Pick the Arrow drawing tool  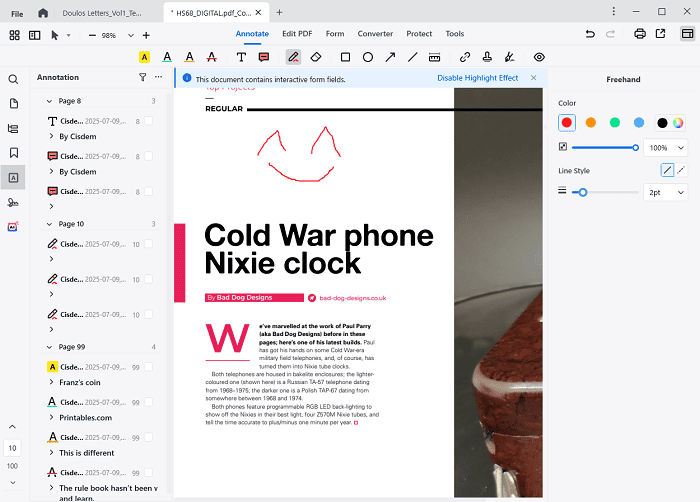pos(389,57)
